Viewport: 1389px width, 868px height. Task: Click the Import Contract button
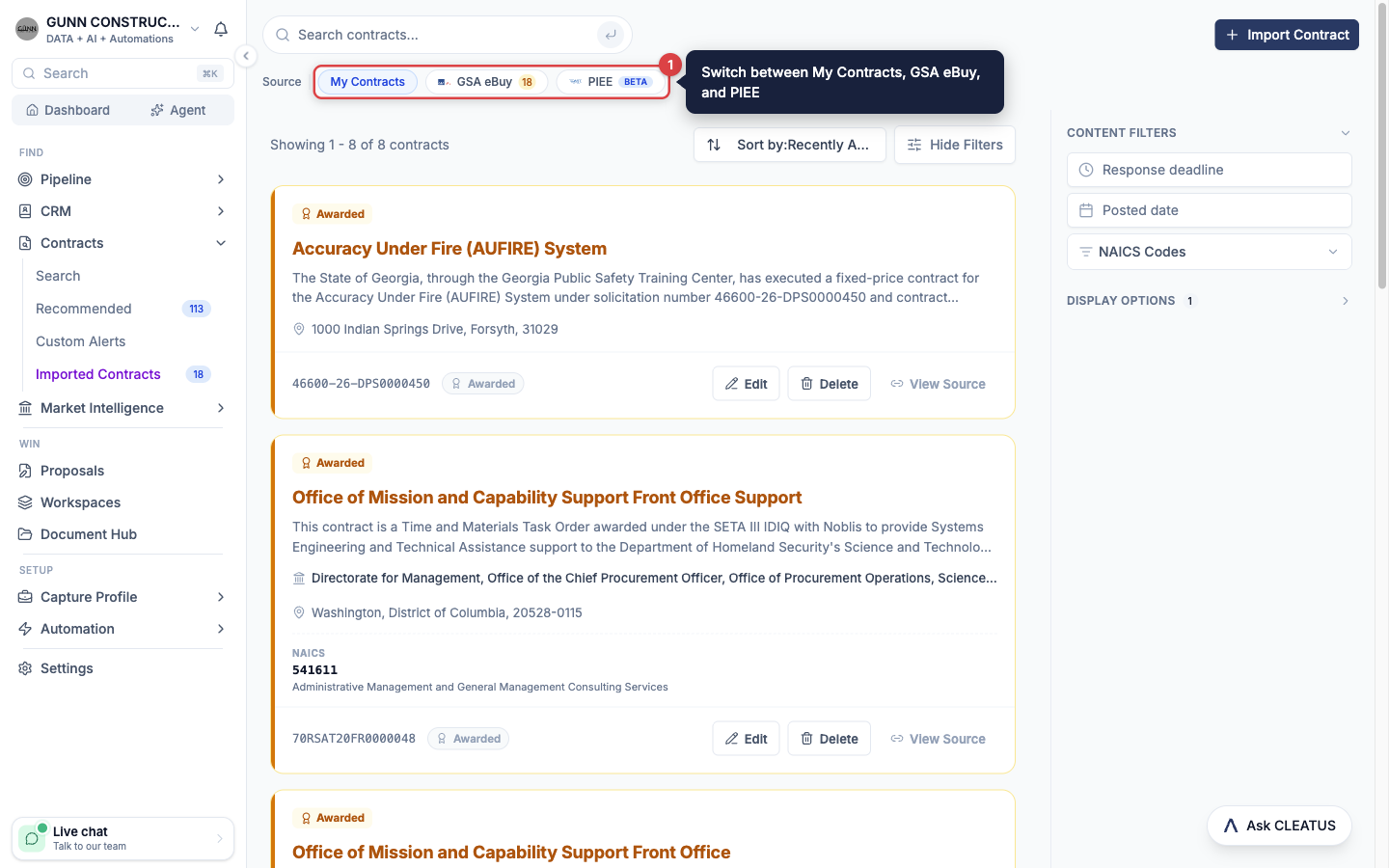(x=1286, y=35)
